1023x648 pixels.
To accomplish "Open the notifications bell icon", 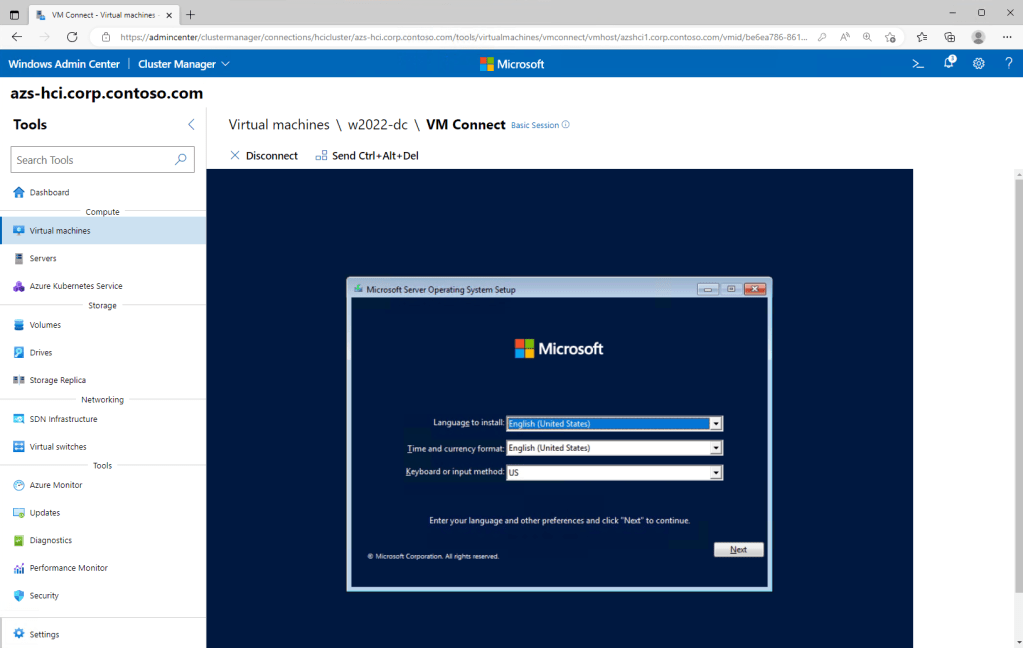I will click(x=949, y=64).
